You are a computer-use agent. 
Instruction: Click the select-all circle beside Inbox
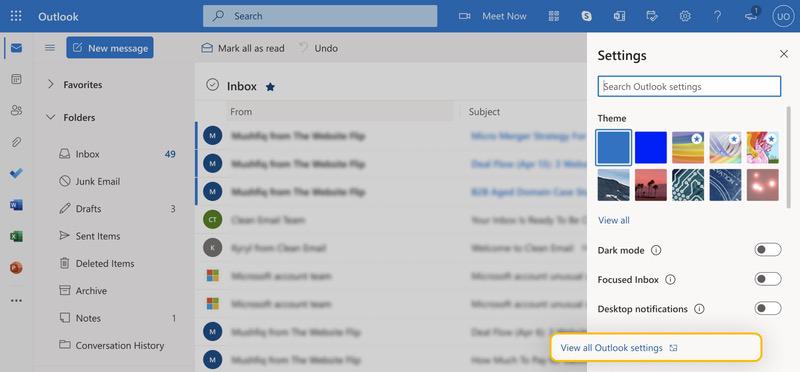pyautogui.click(x=212, y=85)
